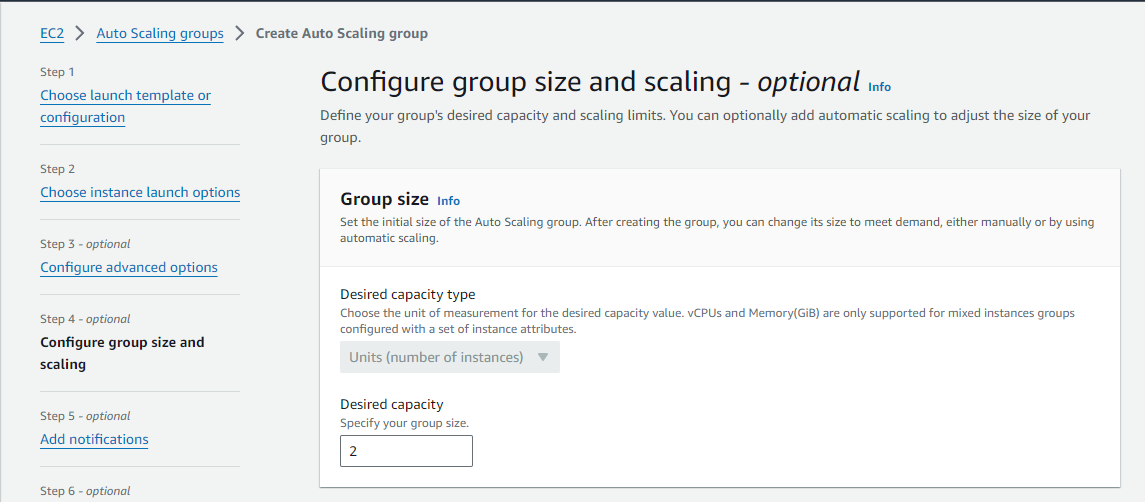Open Info link beside page heading

coord(879,87)
